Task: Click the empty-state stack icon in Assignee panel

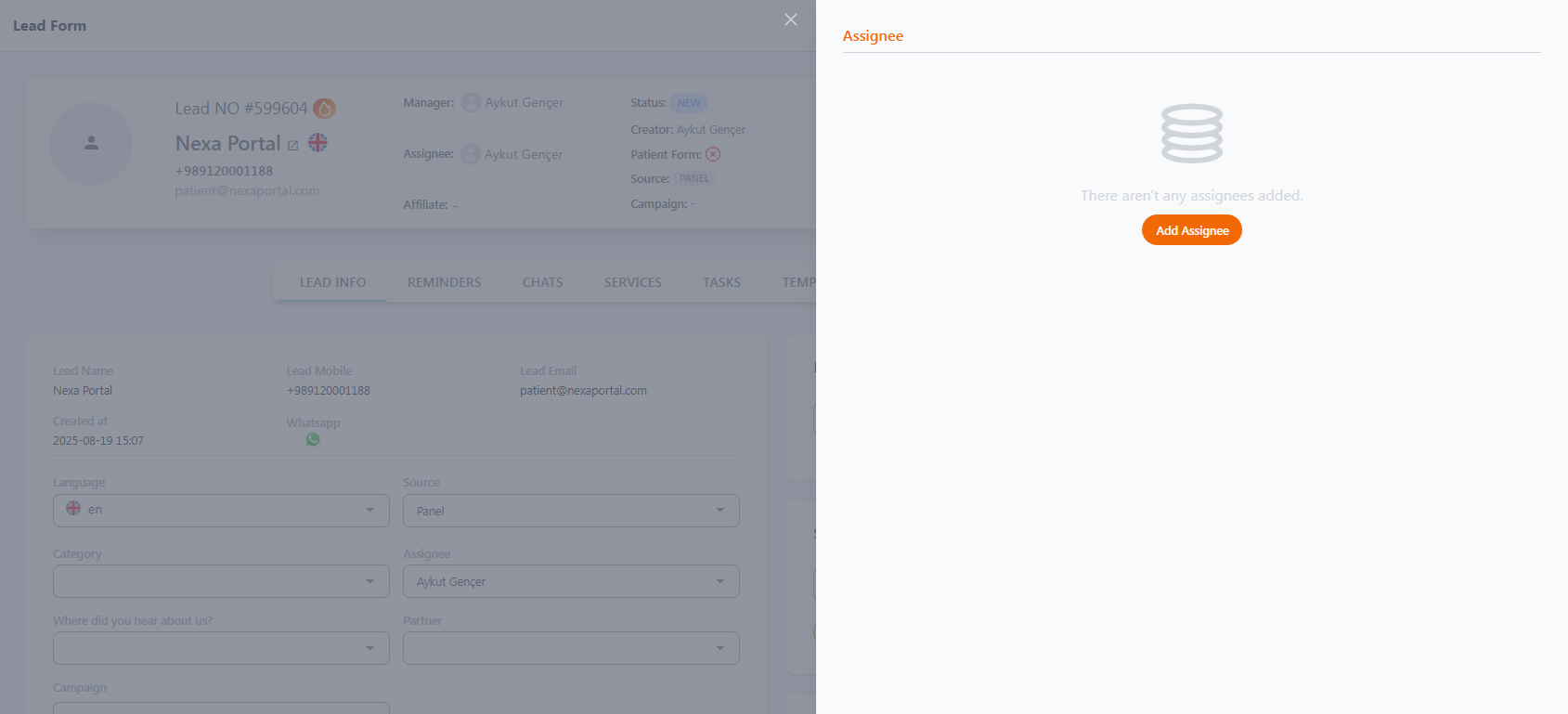Action: pyautogui.click(x=1191, y=133)
